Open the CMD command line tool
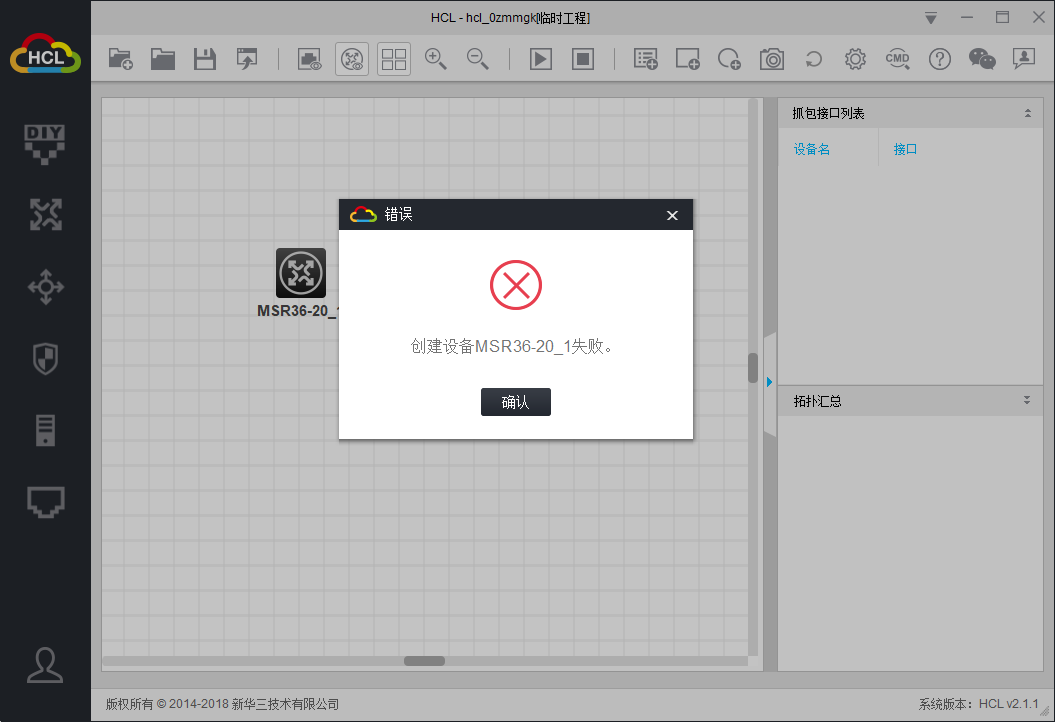Screen dimensions: 1055x722 [x=897, y=59]
